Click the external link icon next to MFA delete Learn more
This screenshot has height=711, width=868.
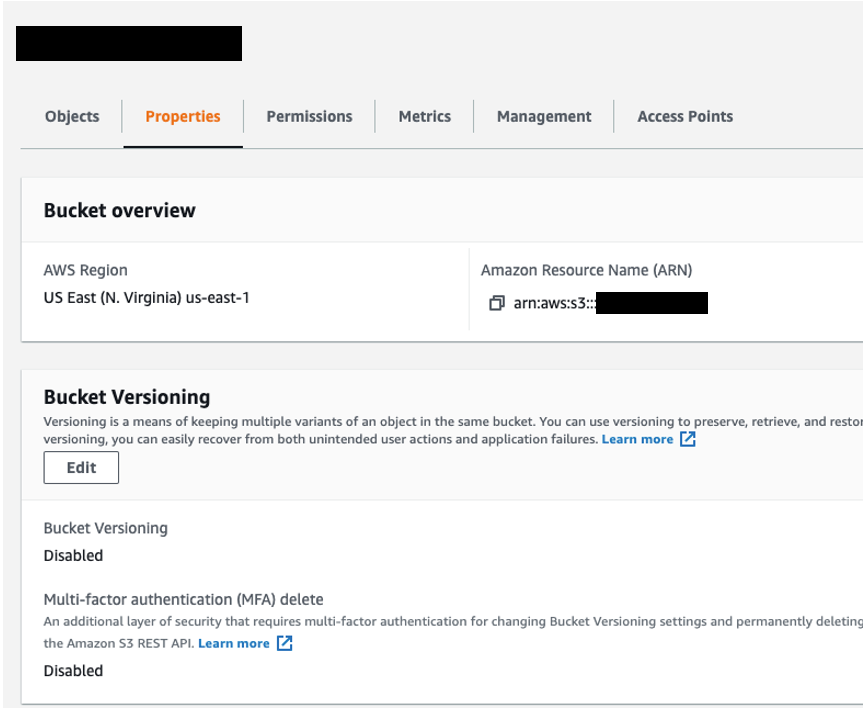tap(283, 643)
